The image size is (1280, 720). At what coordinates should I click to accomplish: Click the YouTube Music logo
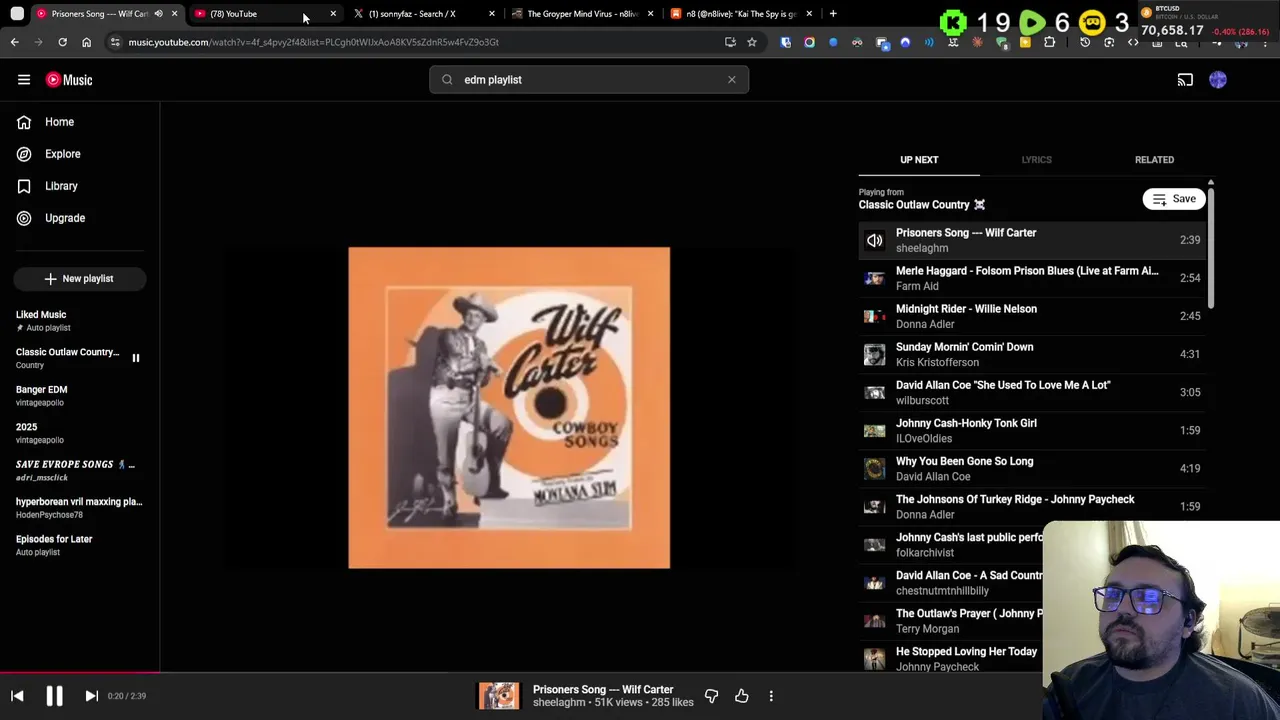coord(69,80)
